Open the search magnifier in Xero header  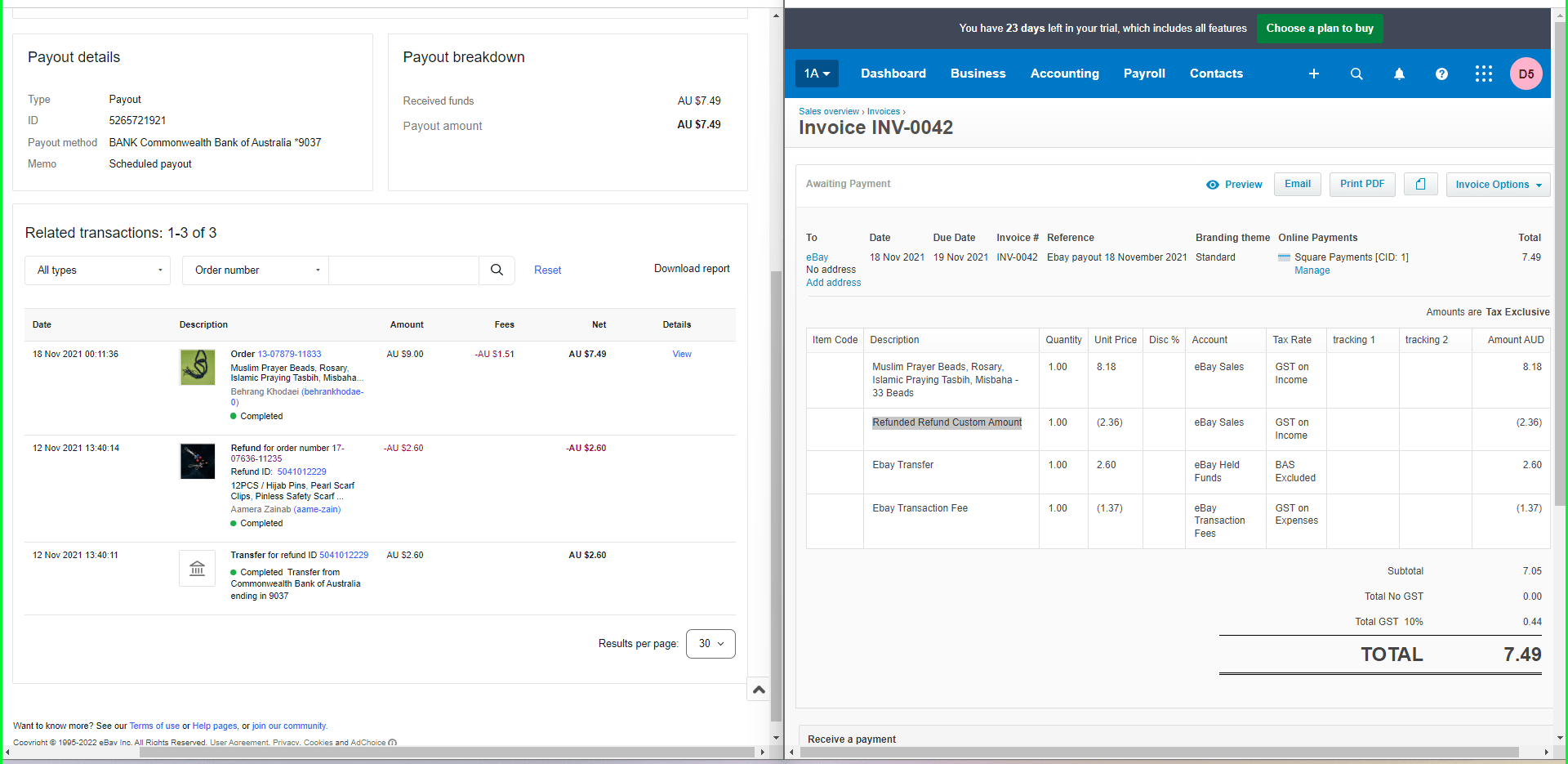pos(1356,74)
